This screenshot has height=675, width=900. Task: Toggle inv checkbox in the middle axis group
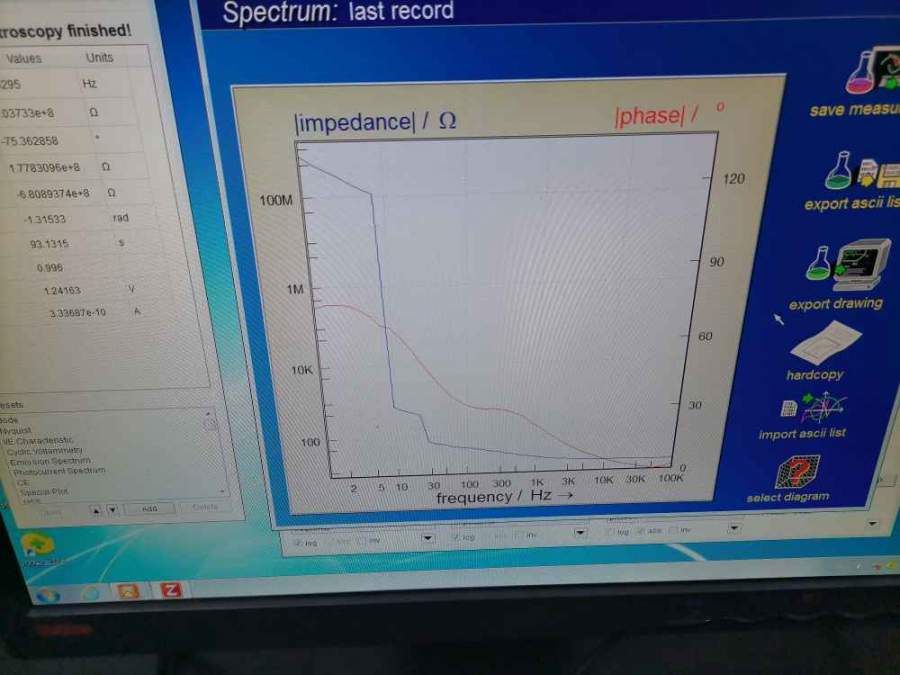tap(519, 536)
